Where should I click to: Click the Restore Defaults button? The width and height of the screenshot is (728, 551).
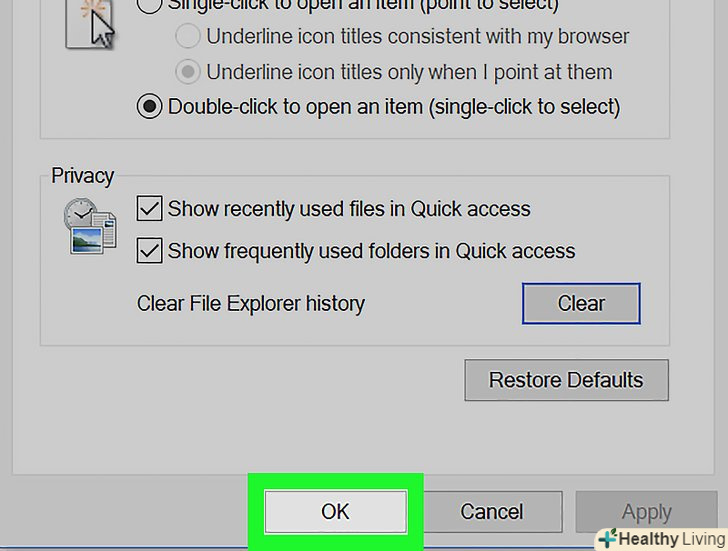[x=566, y=380]
